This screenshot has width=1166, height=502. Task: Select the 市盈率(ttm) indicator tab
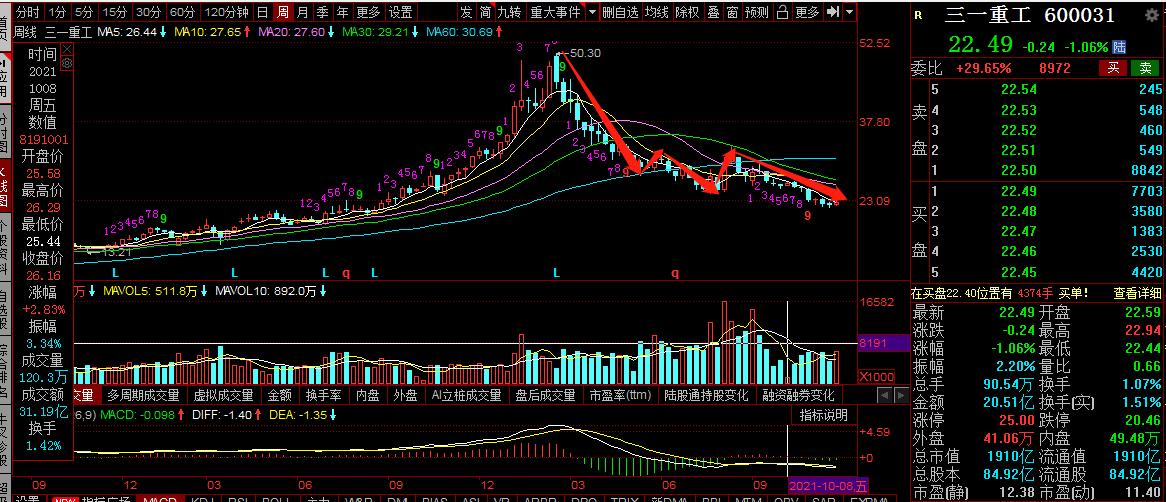(621, 395)
